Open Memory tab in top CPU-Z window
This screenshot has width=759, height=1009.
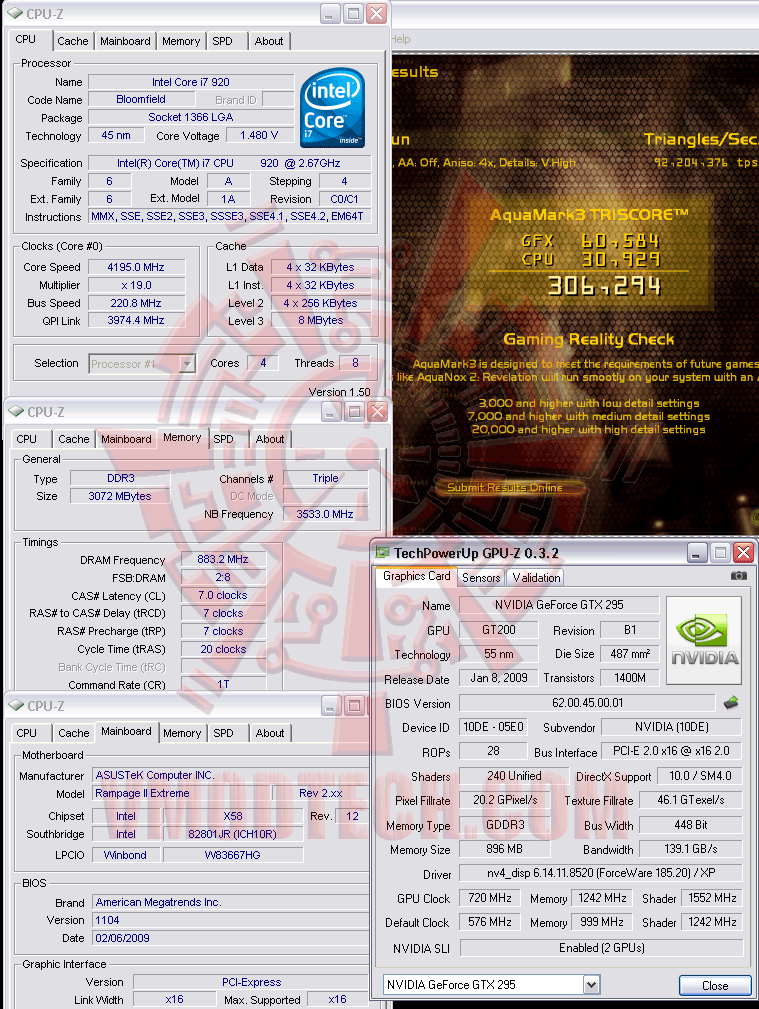(x=181, y=41)
